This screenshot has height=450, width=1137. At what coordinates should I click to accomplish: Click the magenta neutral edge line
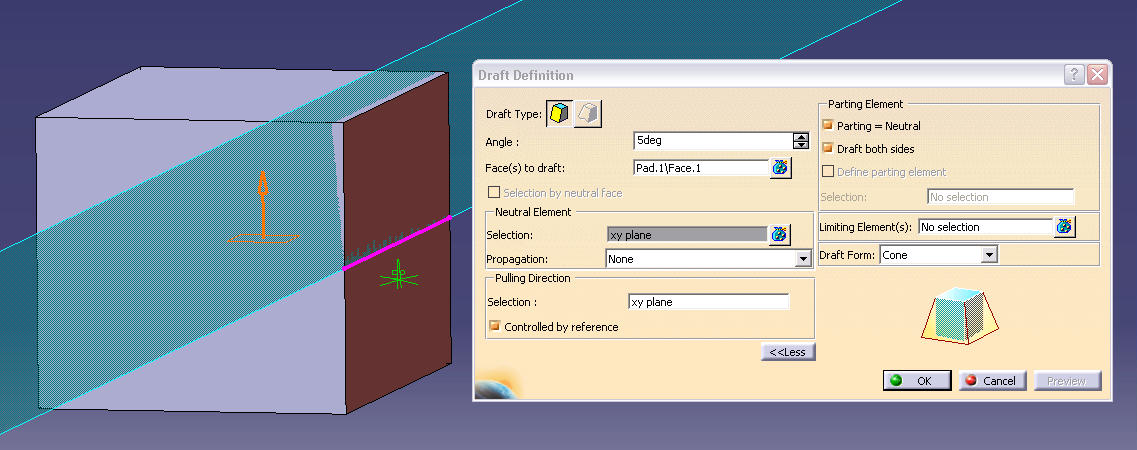pyautogui.click(x=396, y=242)
